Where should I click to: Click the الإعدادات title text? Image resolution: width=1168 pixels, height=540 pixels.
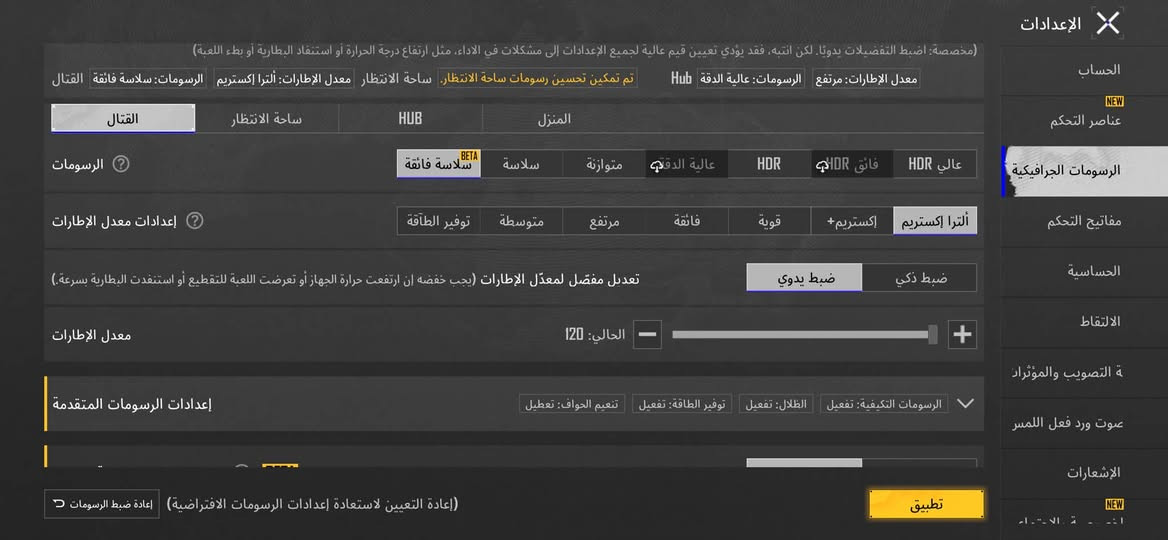pos(1050,24)
